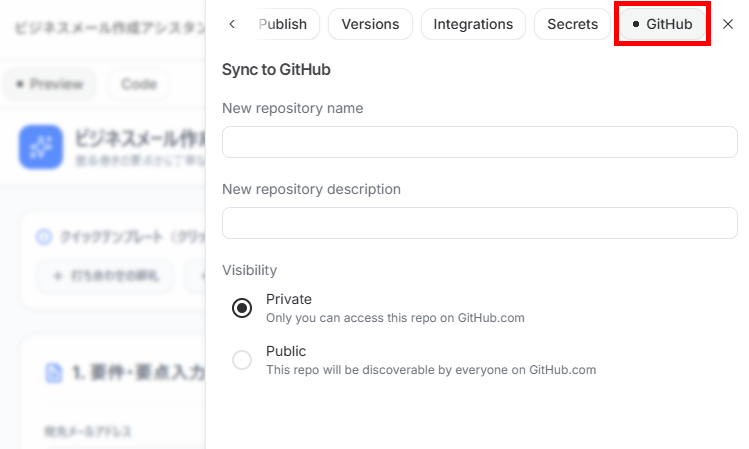
Task: Click the blurred plus template button
Action: [x=105, y=276]
